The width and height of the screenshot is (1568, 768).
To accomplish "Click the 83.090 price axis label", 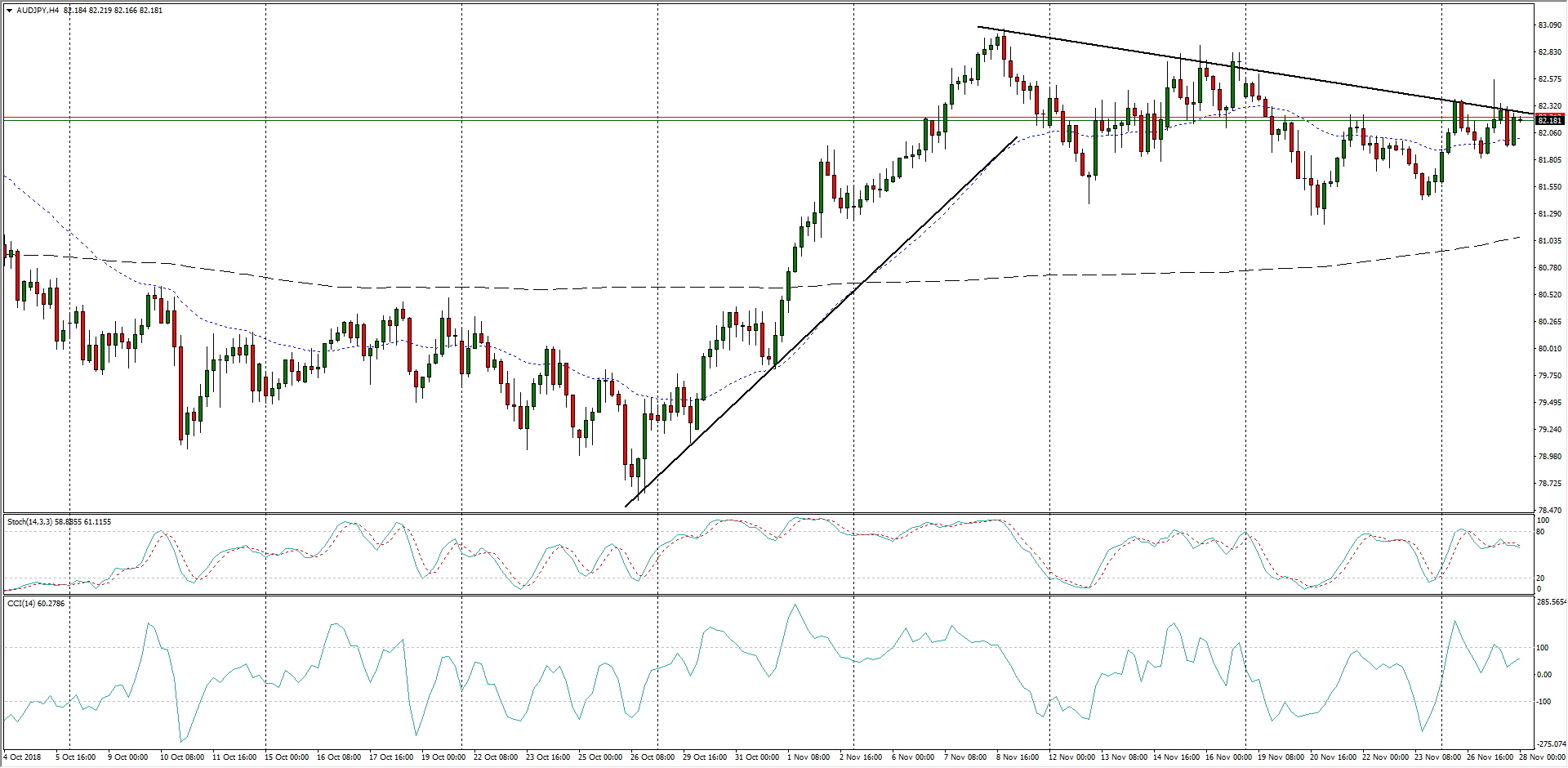I will point(1549,25).
